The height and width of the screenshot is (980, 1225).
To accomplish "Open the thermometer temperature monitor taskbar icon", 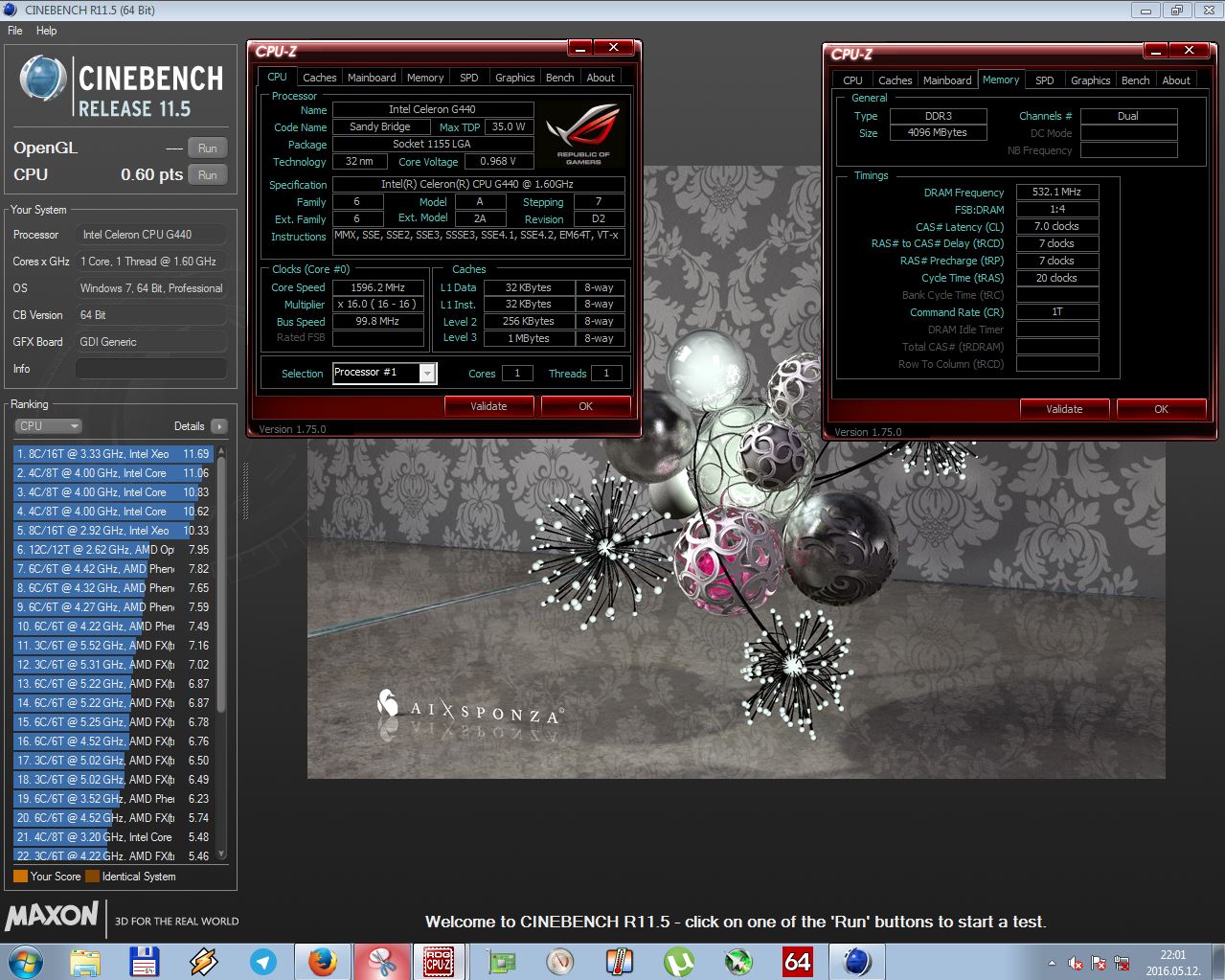I will (619, 962).
